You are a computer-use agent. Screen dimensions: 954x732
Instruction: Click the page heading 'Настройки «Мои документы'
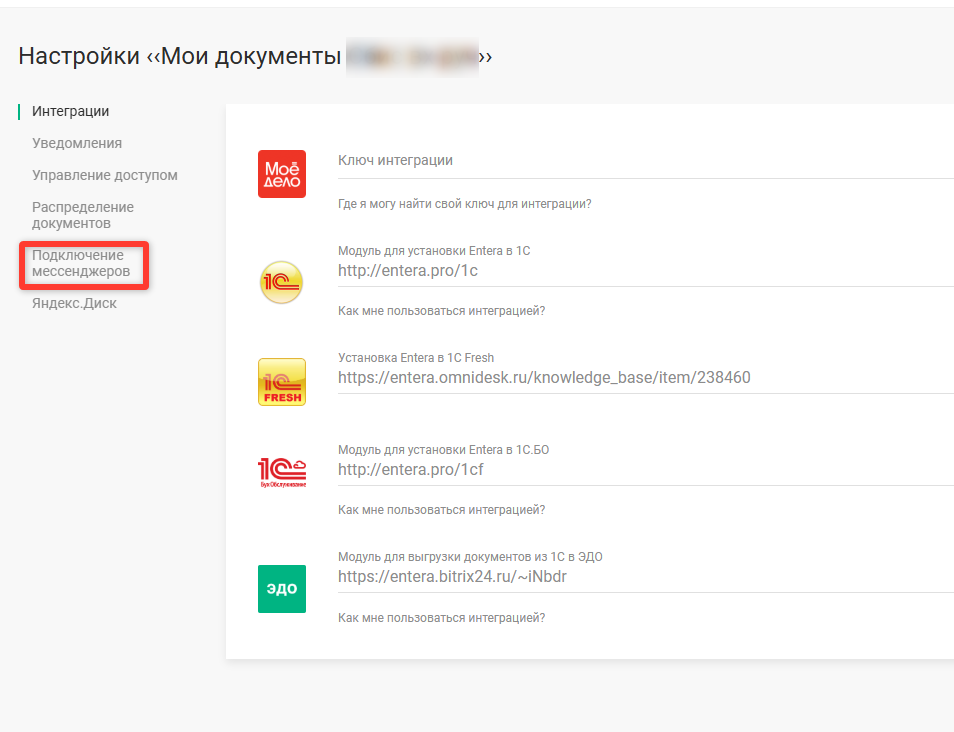coord(179,56)
